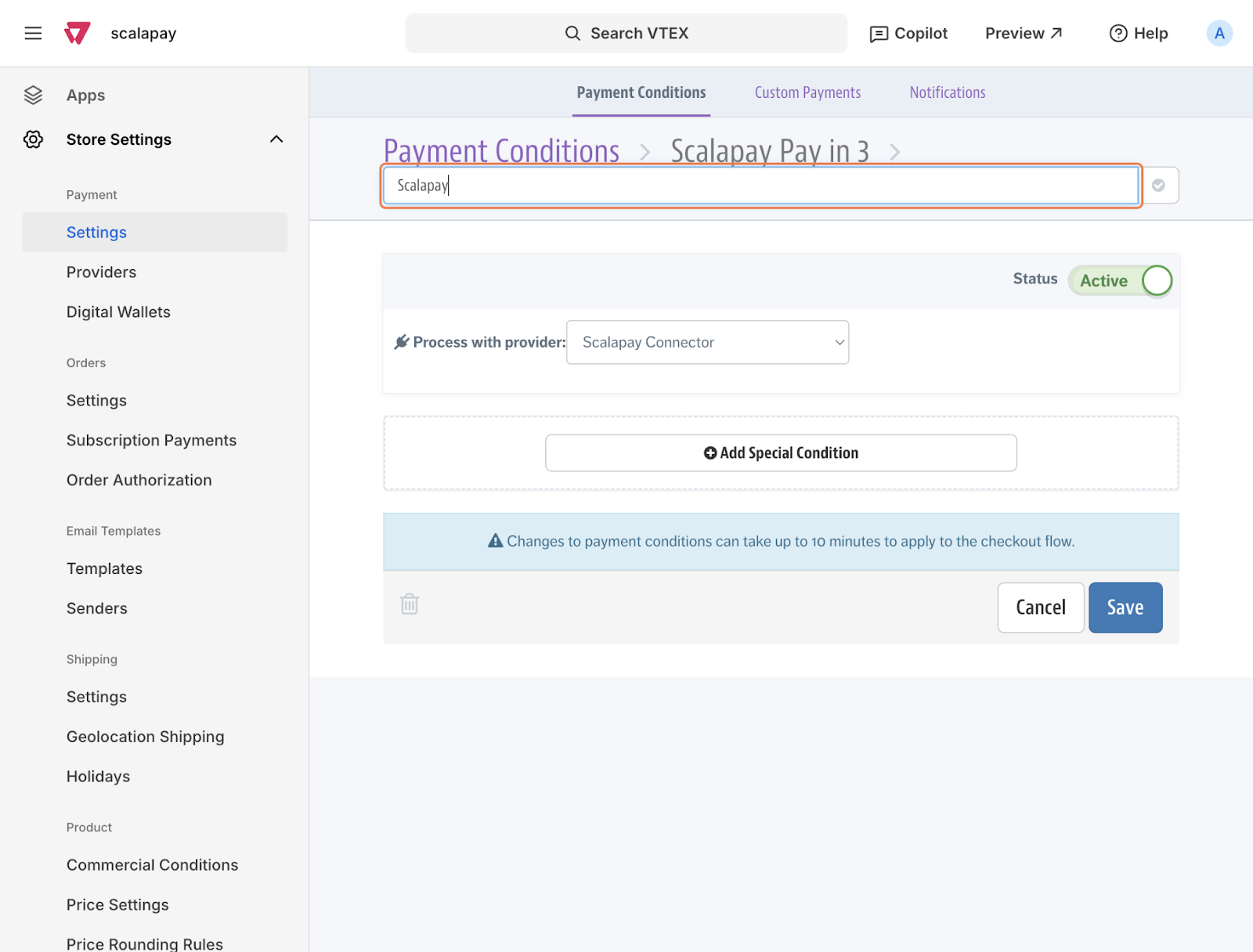Delete payment condition with trash icon
The image size is (1253, 952).
pos(409,604)
